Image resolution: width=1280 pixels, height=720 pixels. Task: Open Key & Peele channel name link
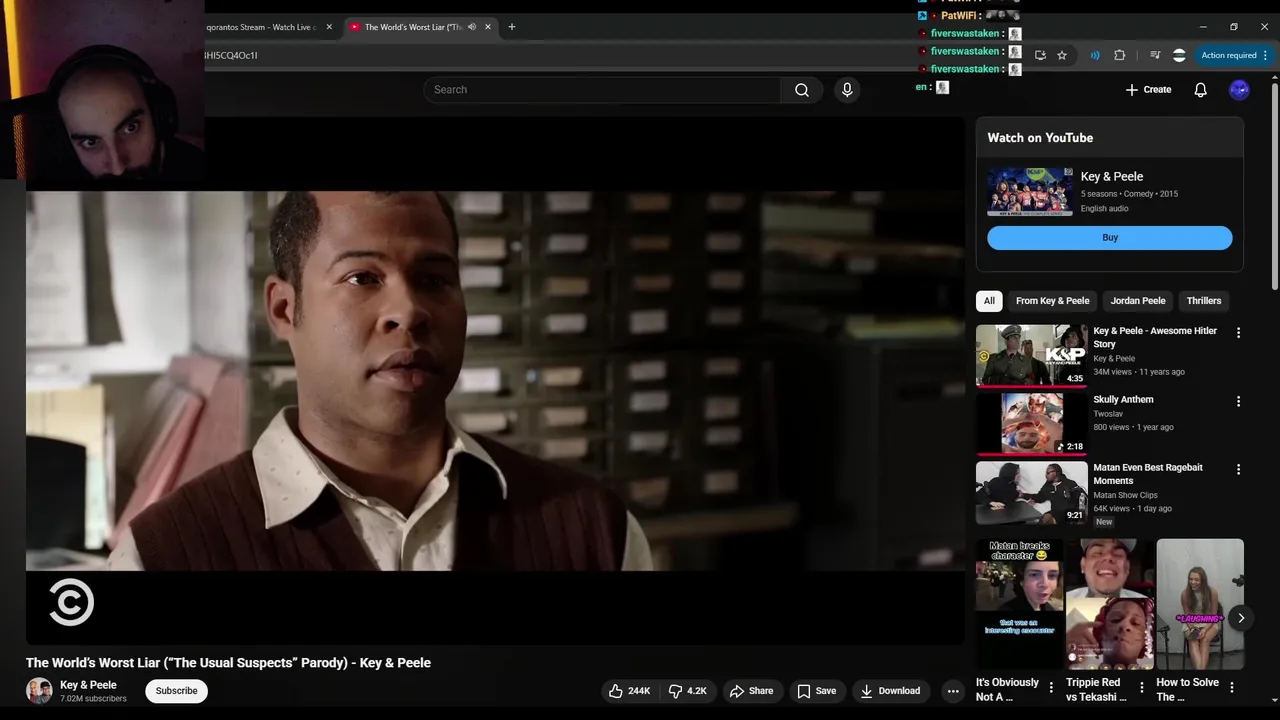(x=88, y=685)
